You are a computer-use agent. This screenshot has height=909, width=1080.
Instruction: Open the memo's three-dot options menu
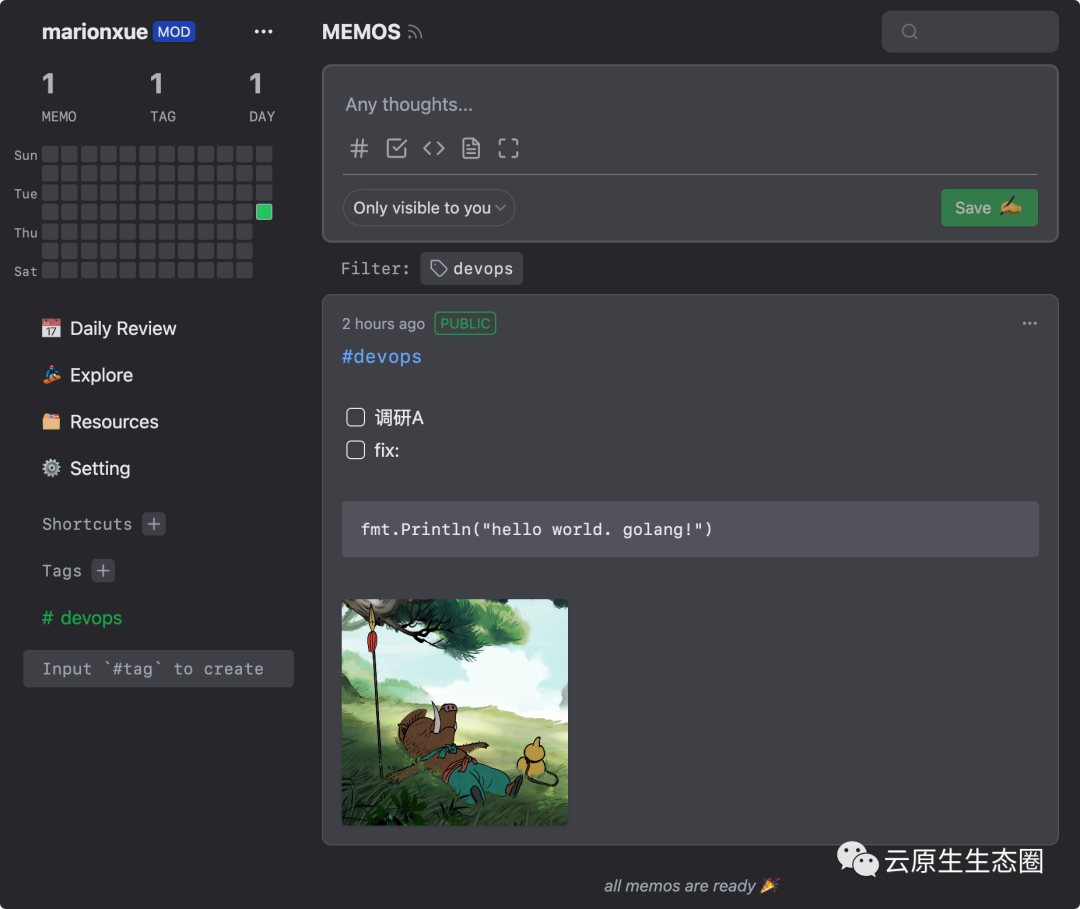click(x=1030, y=323)
